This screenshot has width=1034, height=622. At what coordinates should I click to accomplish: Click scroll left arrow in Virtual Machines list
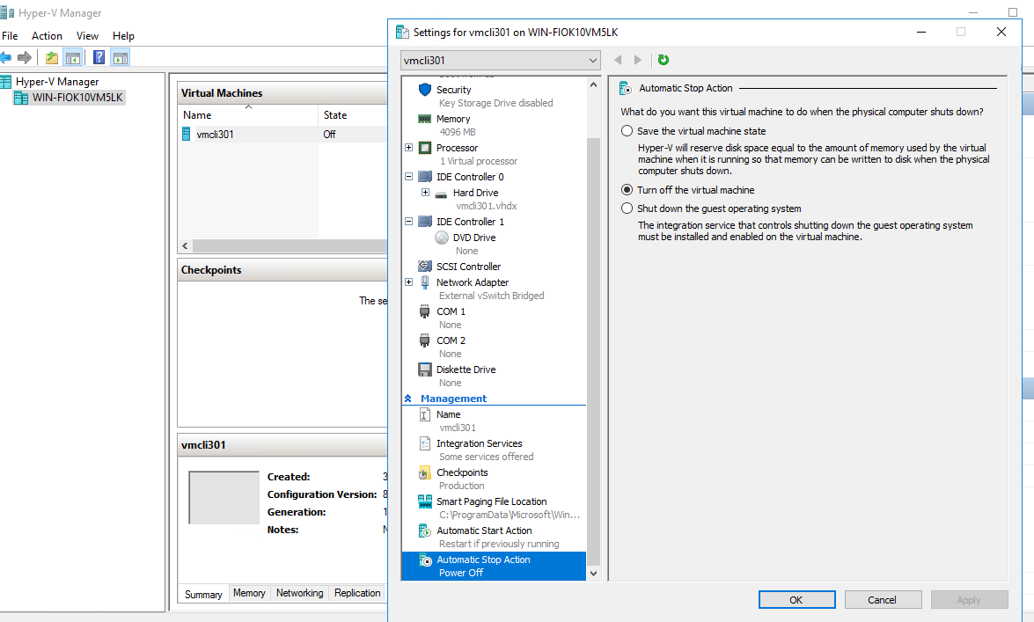[185, 245]
